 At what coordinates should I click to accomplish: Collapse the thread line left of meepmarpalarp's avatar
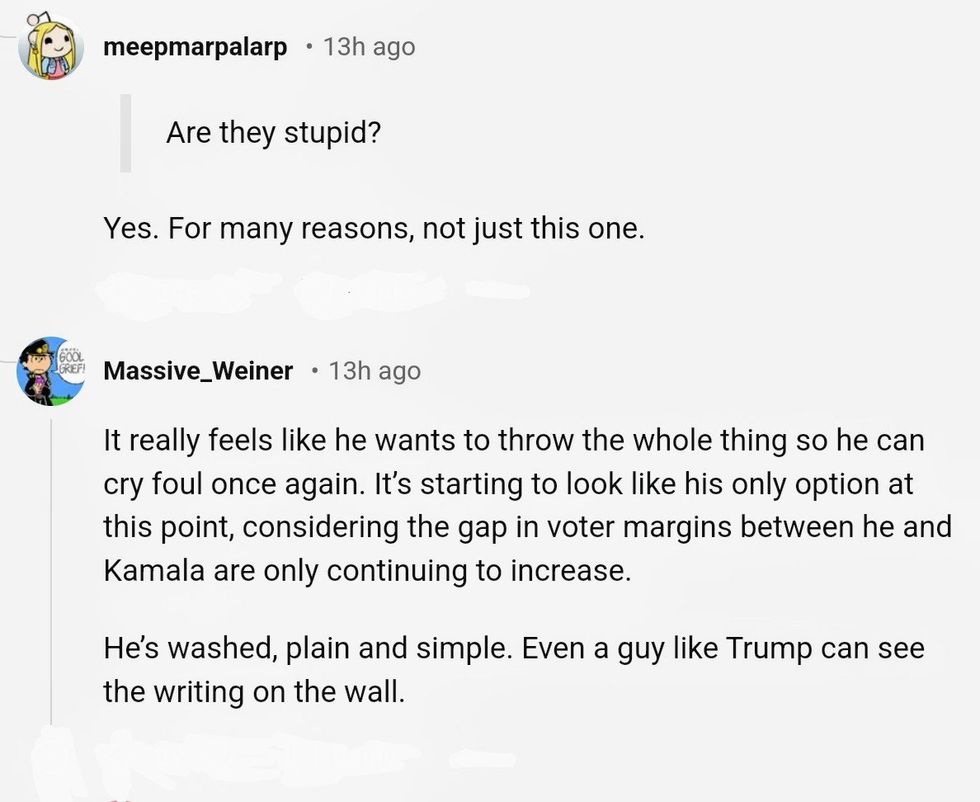[8, 40]
